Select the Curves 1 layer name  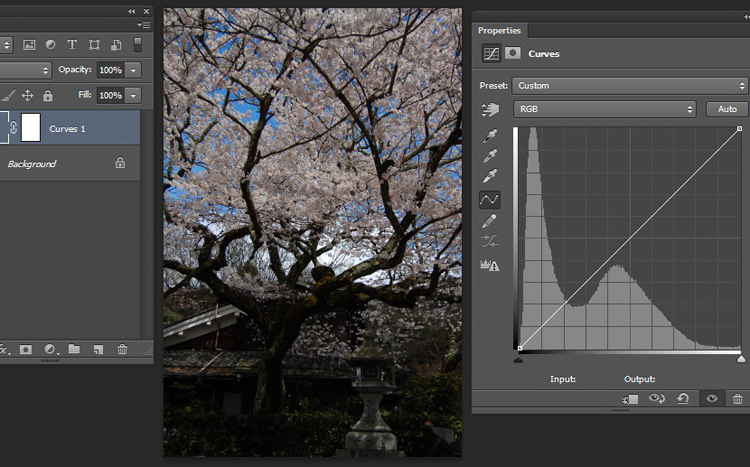(67, 129)
